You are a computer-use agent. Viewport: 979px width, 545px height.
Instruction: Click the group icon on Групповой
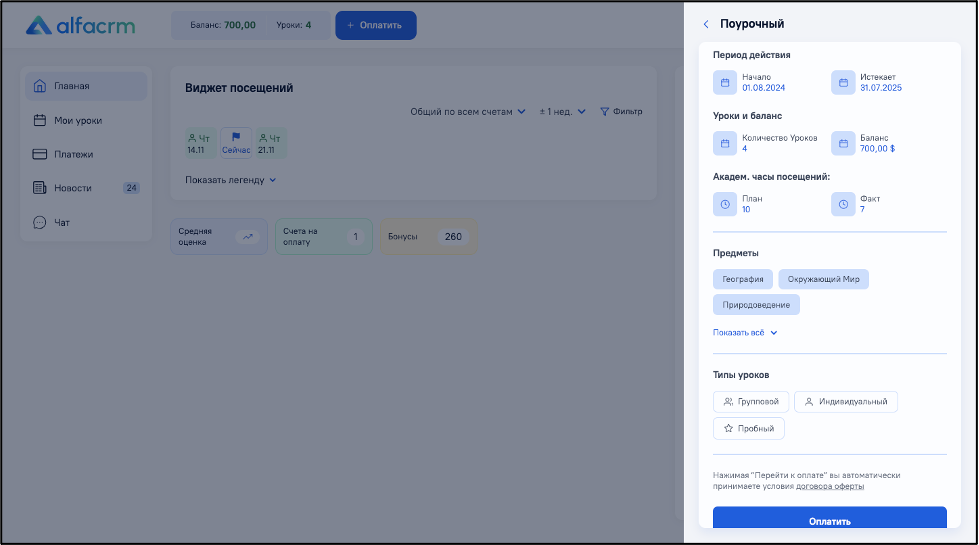pos(728,401)
